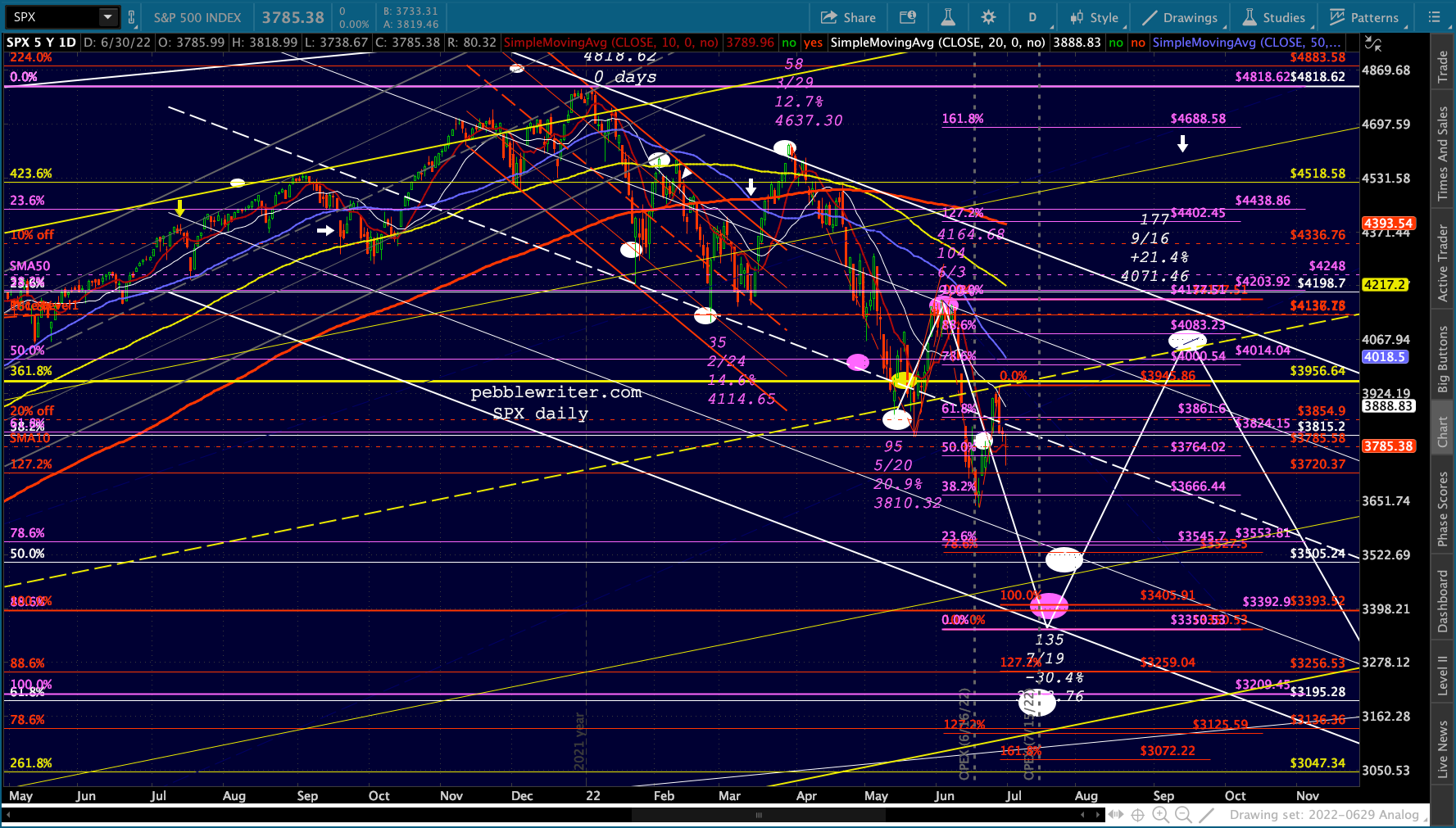The height and width of the screenshot is (828, 1456).
Task: Click the $4688.58 price label
Action: tap(1198, 119)
